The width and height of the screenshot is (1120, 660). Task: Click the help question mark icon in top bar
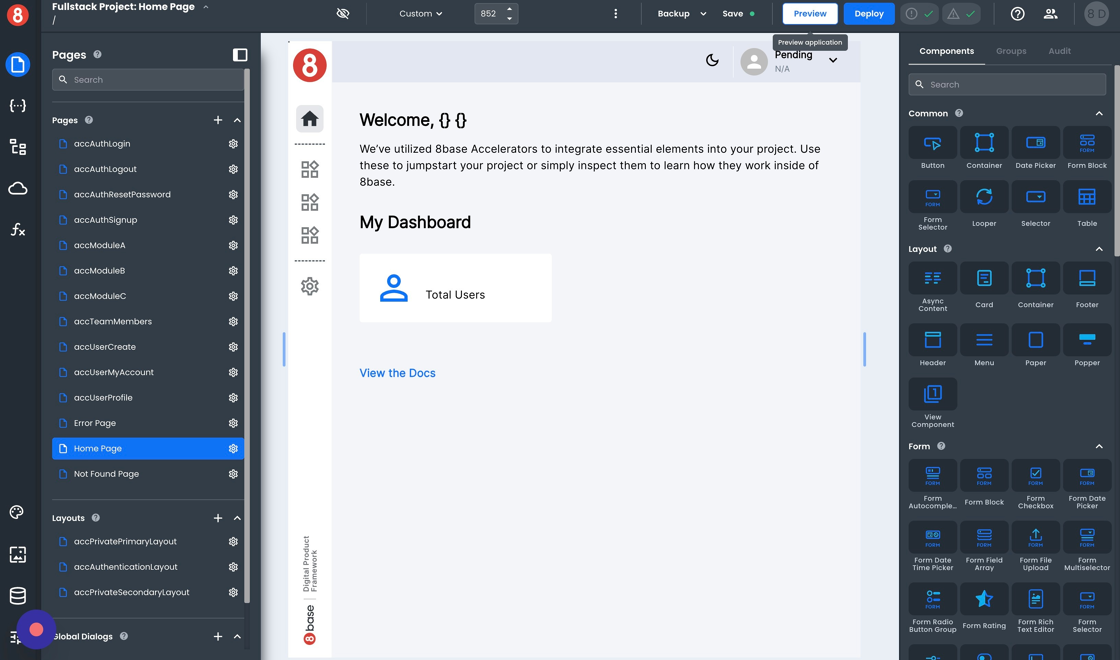click(x=1017, y=14)
